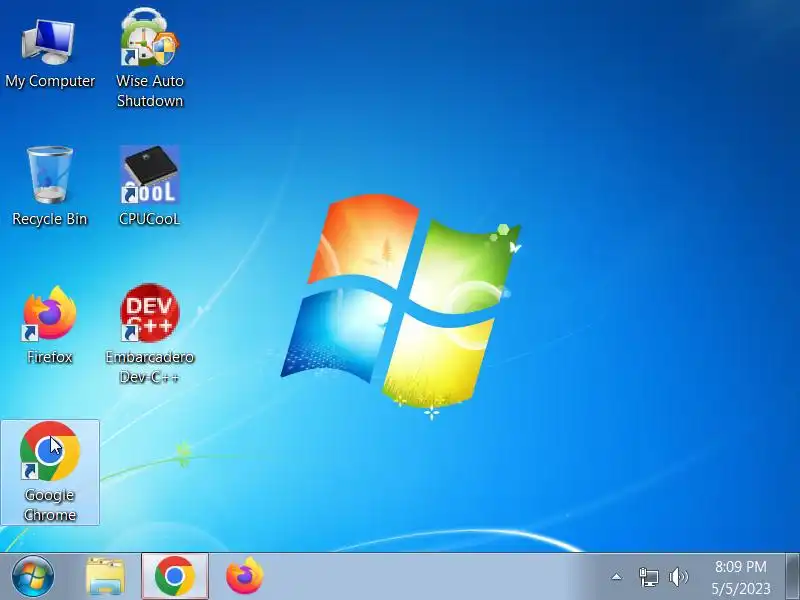
Task: Launch Firefox from the taskbar
Action: pos(245,576)
